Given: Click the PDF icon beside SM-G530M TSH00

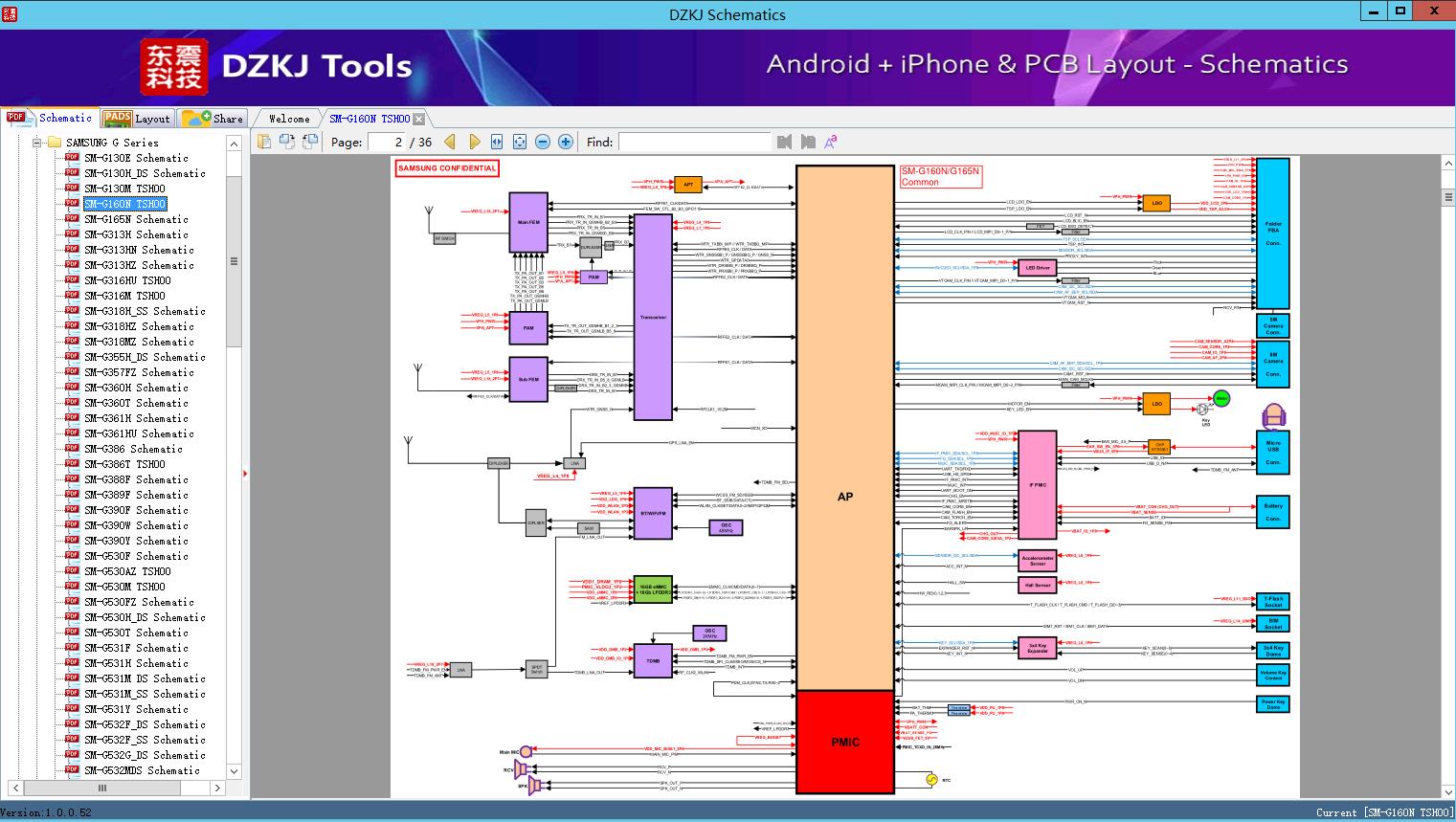Looking at the screenshot, I should pos(72,587).
